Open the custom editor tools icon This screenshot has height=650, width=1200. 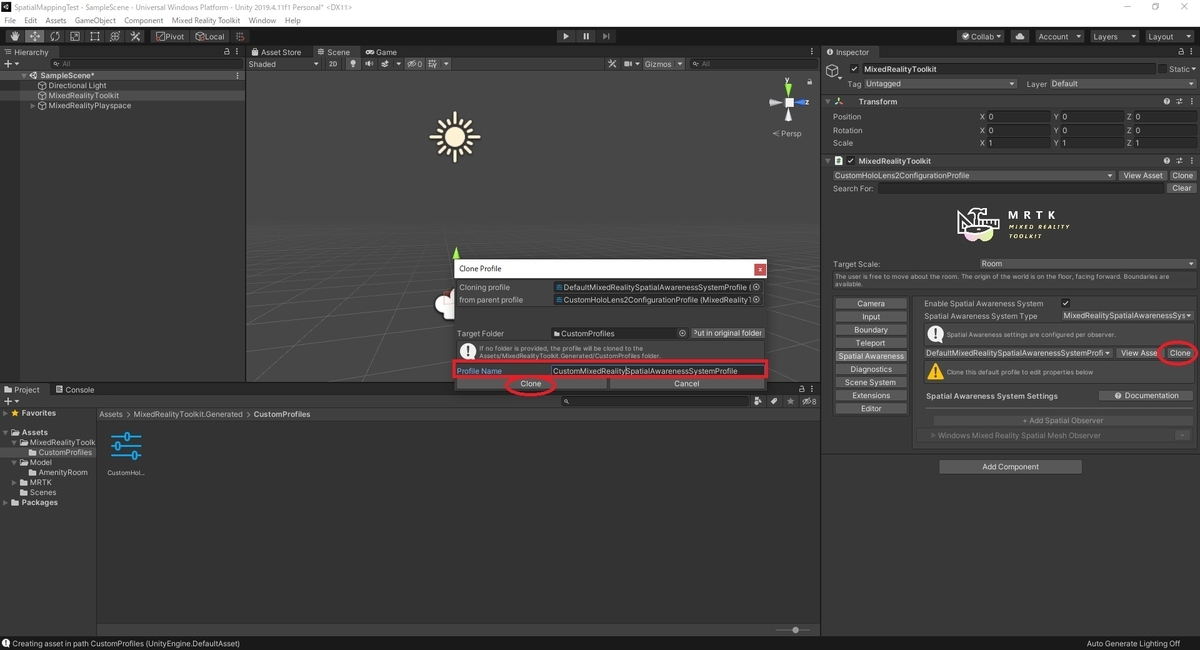coord(135,36)
